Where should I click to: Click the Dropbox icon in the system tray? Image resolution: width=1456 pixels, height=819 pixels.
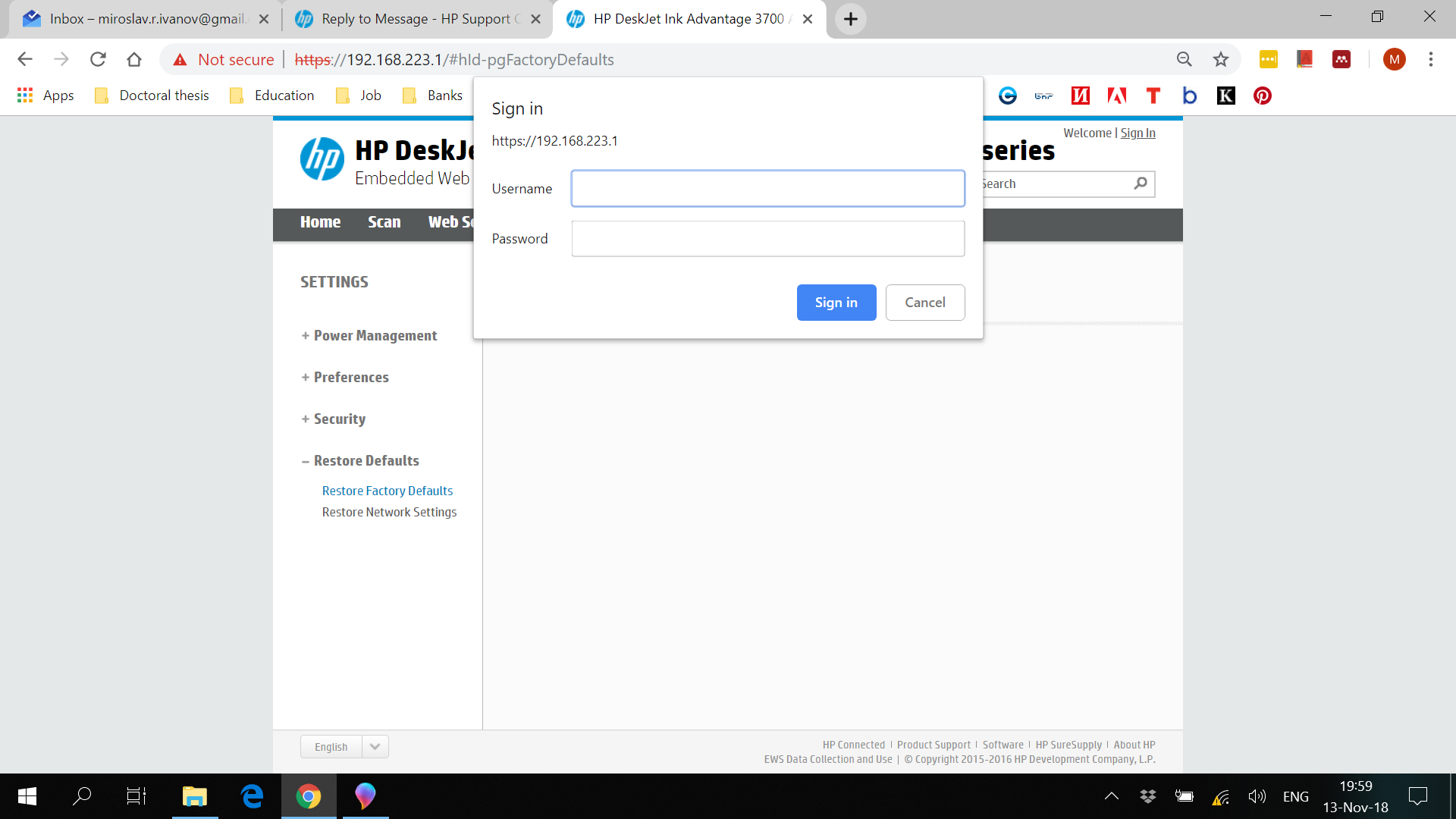pyautogui.click(x=1148, y=796)
